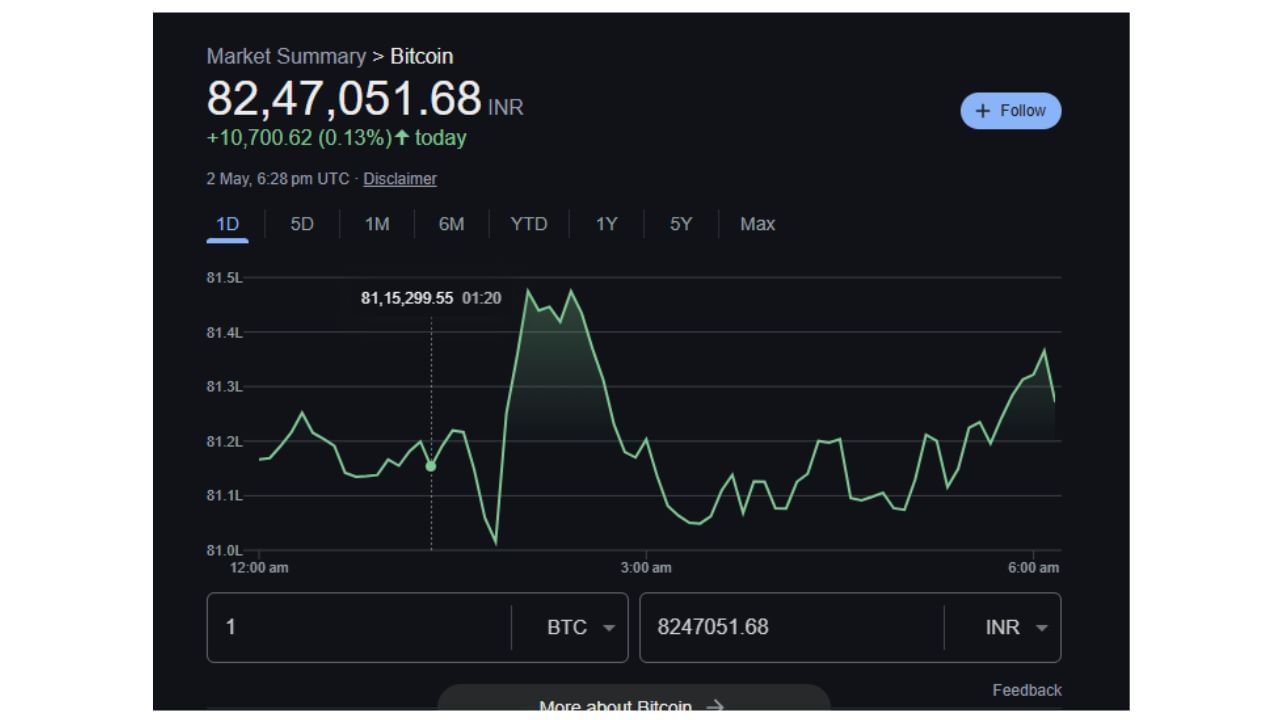Click the Follow button
Viewport: 1280px width, 720px height.
pyautogui.click(x=1011, y=111)
